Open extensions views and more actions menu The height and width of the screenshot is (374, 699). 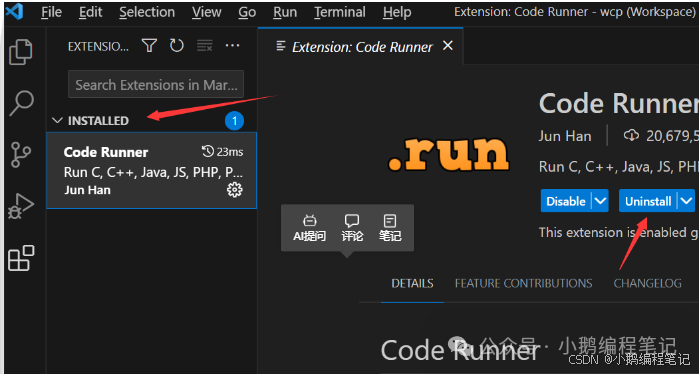[232, 45]
